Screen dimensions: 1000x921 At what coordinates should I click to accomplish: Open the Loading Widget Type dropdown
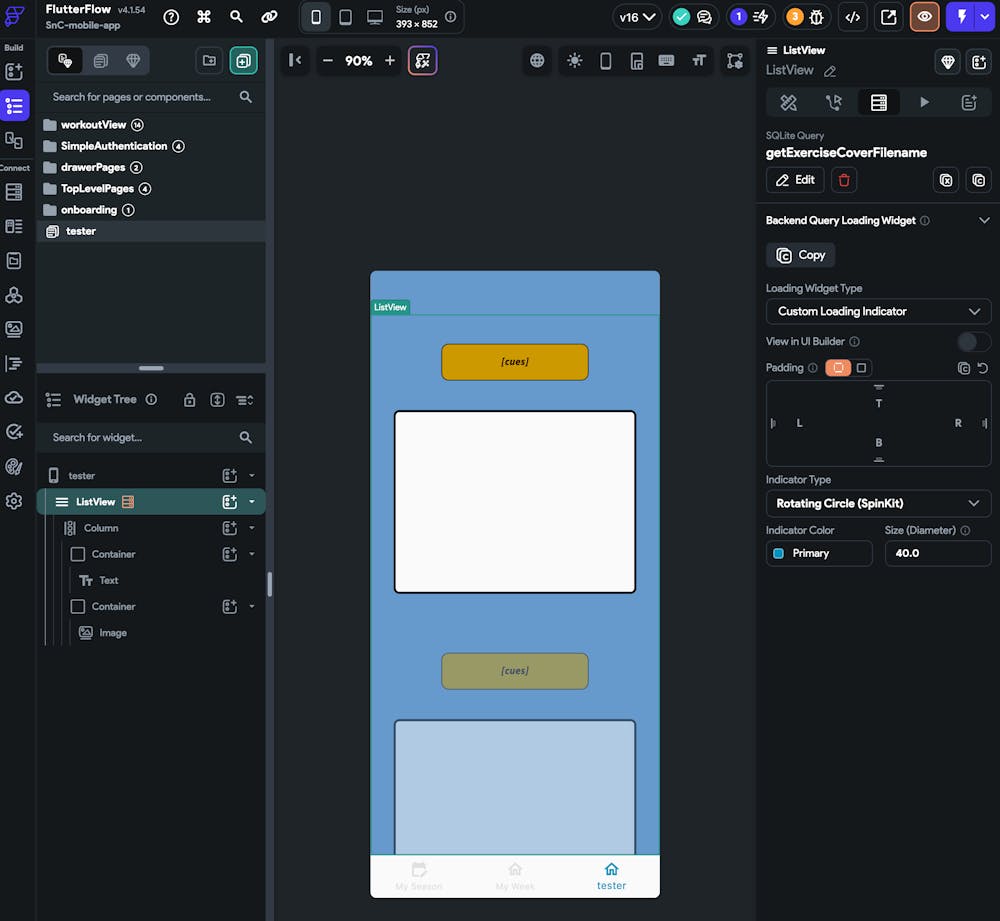pos(878,311)
